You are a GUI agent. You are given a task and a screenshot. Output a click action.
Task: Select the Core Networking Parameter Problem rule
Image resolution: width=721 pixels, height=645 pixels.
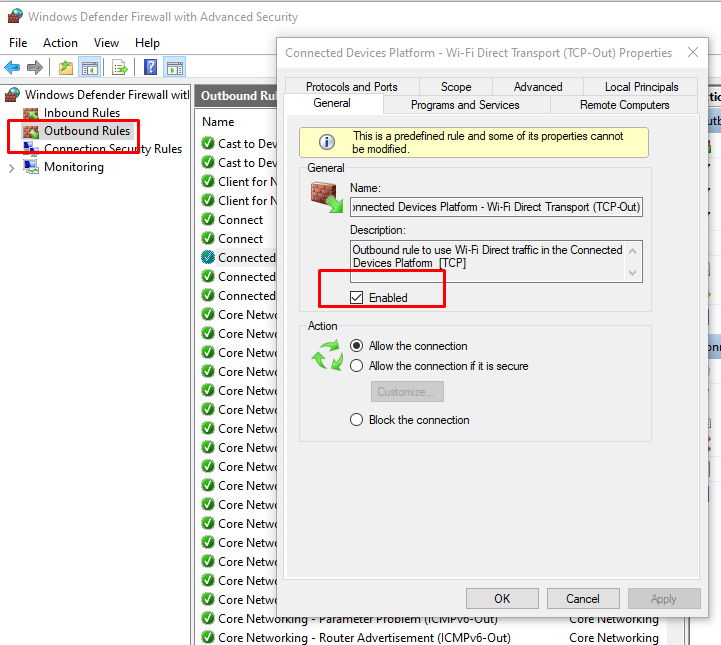[x=358, y=619]
